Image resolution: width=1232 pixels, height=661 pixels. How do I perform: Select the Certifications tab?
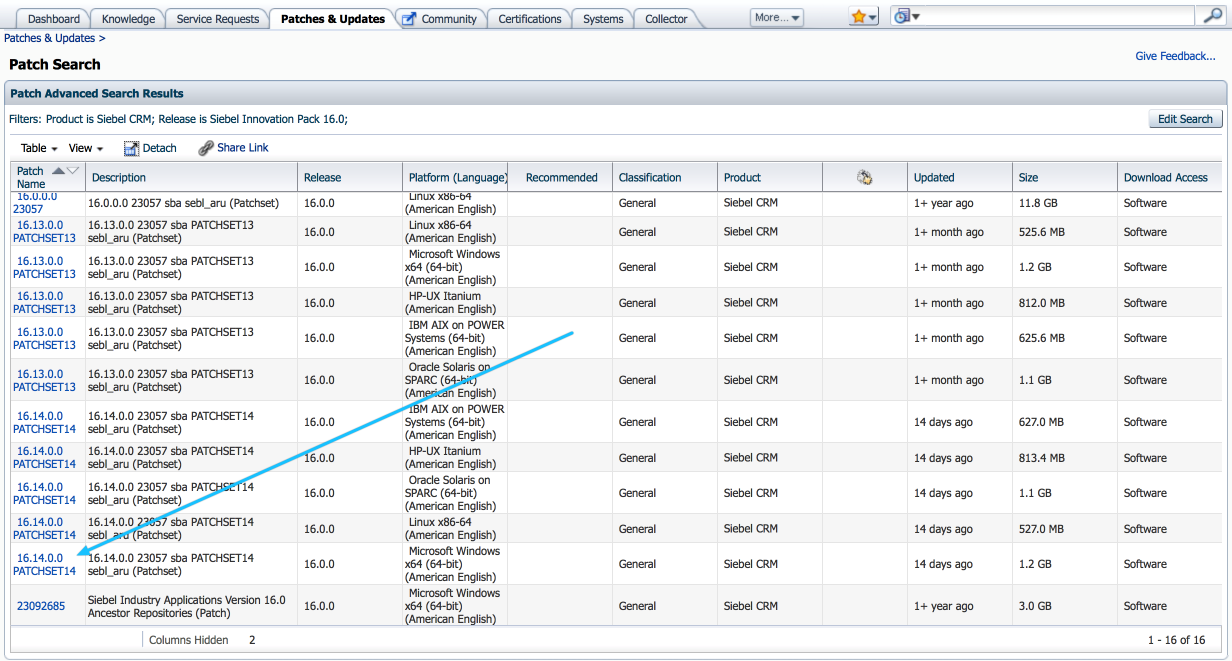(529, 18)
